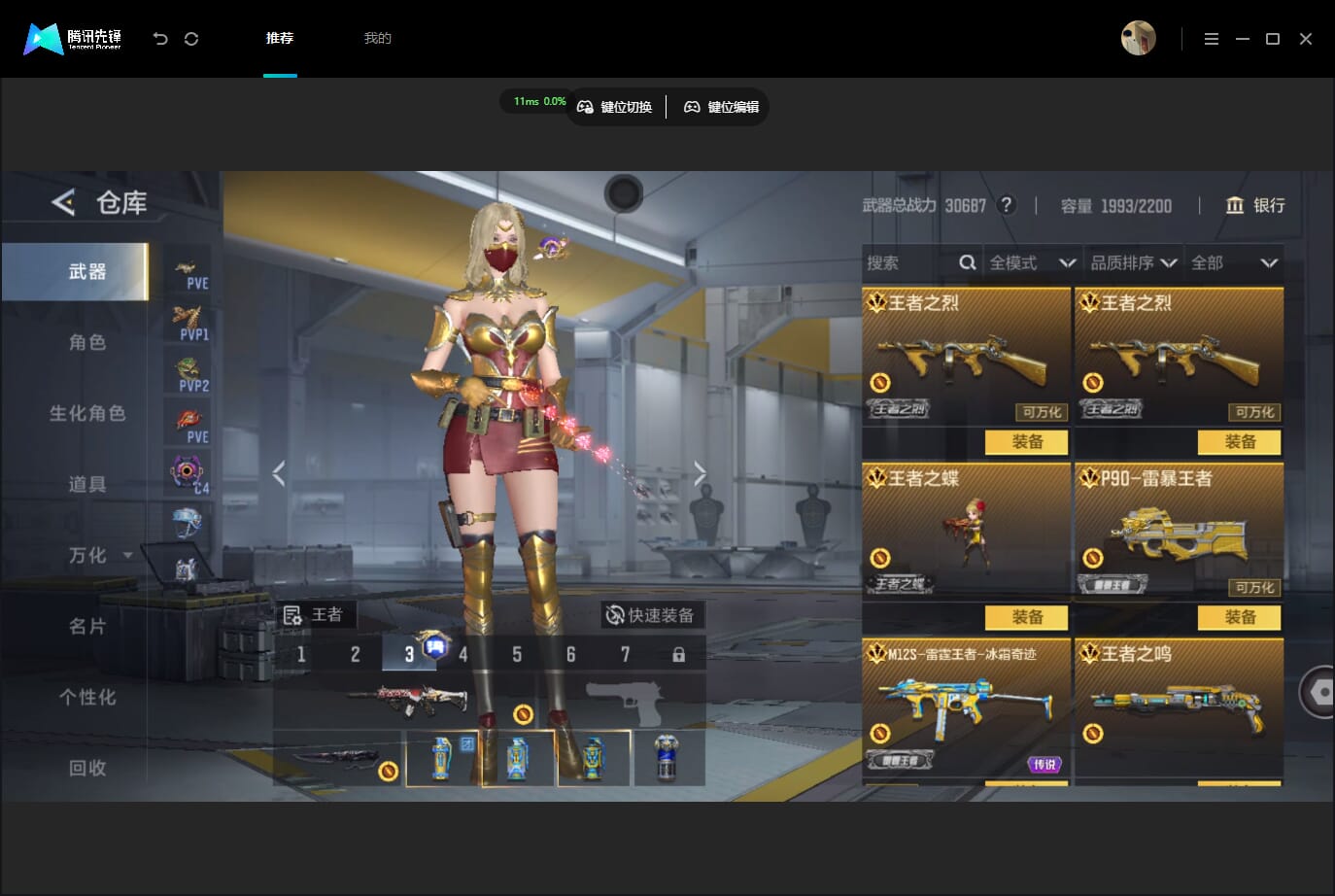Equip the P90-雷暴王者 with 装备
Image resolution: width=1335 pixels, height=896 pixels.
tap(1240, 617)
